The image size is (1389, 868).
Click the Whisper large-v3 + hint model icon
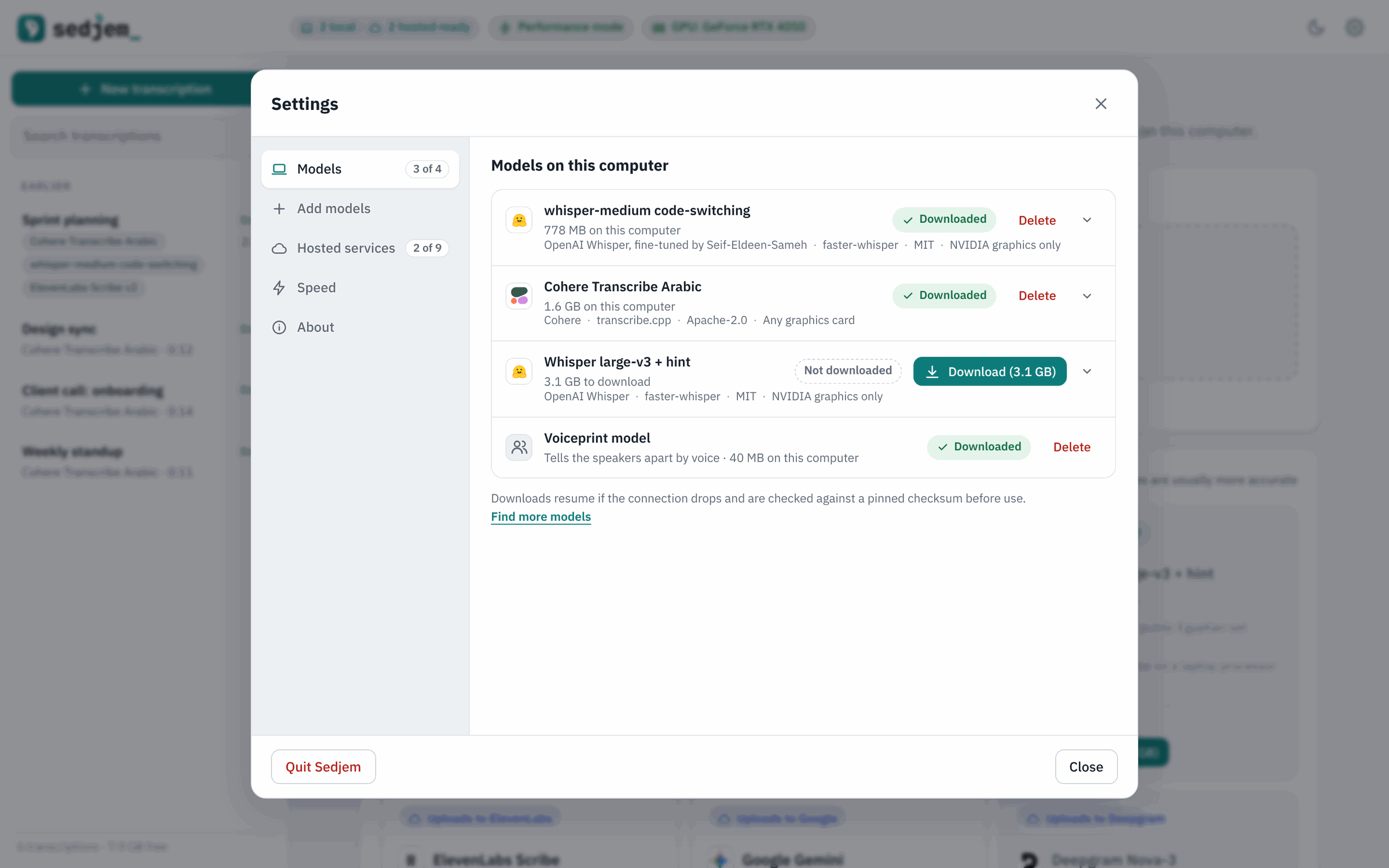tap(519, 372)
